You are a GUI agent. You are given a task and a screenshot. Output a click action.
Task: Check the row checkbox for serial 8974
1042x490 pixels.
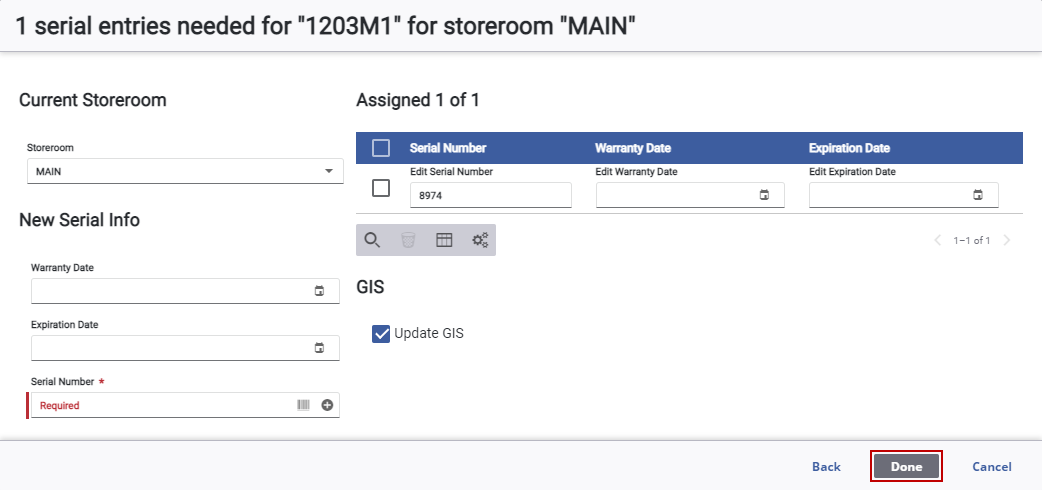click(381, 189)
